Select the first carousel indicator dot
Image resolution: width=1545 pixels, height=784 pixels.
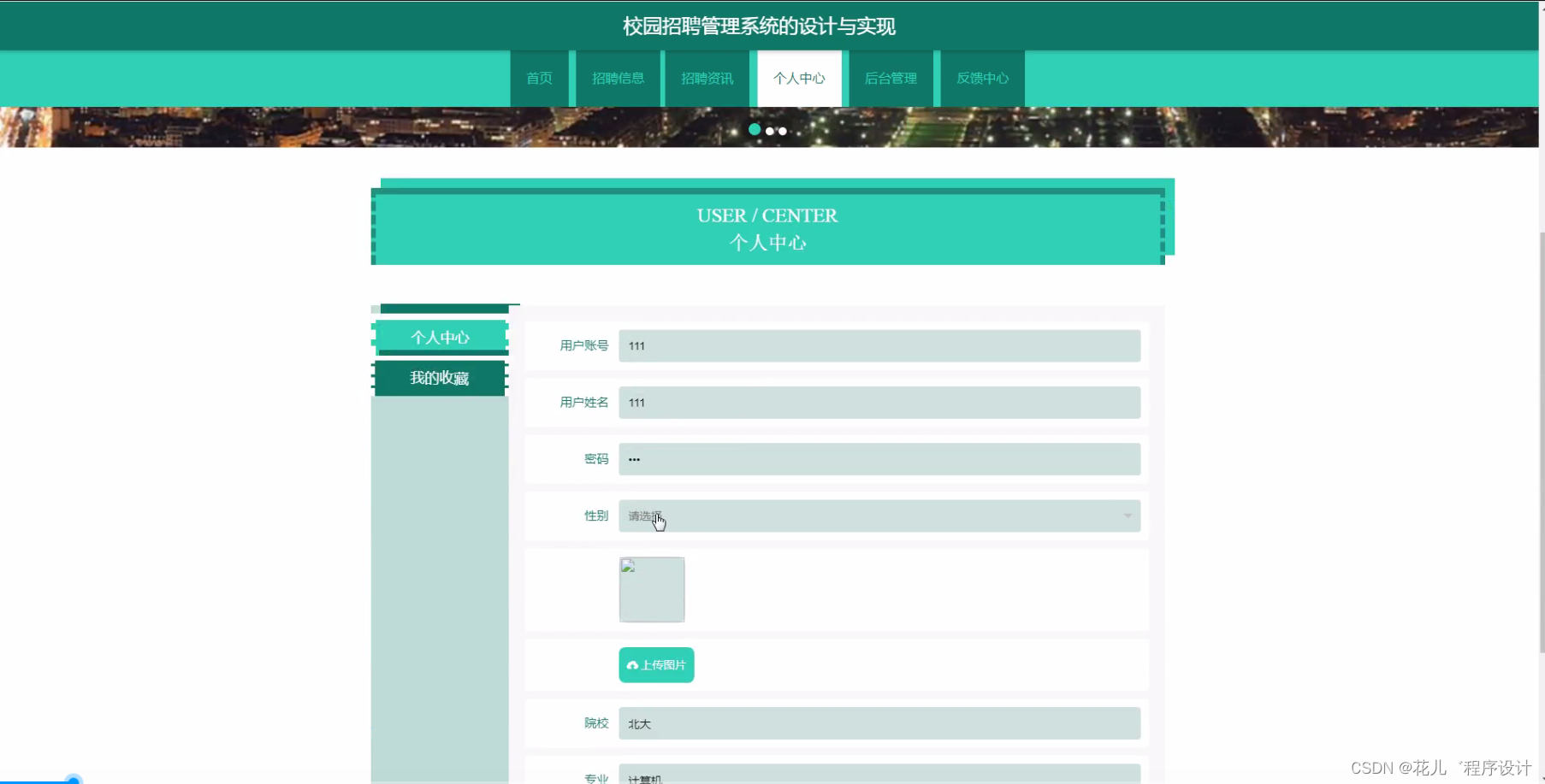[755, 130]
